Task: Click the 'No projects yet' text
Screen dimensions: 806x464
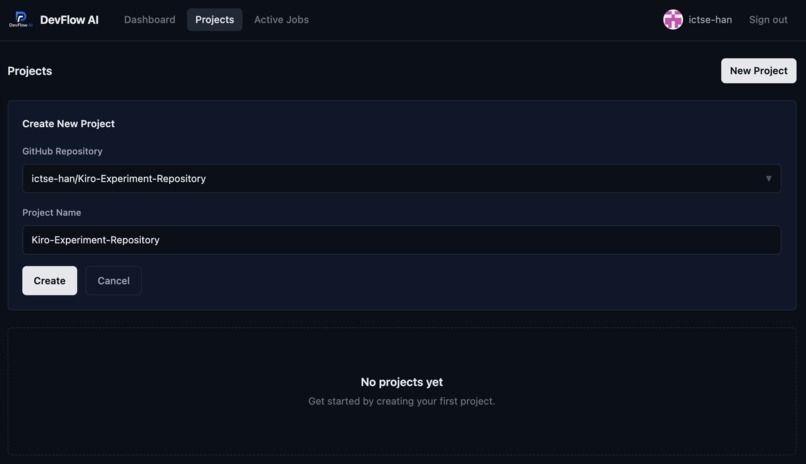Action: point(401,382)
